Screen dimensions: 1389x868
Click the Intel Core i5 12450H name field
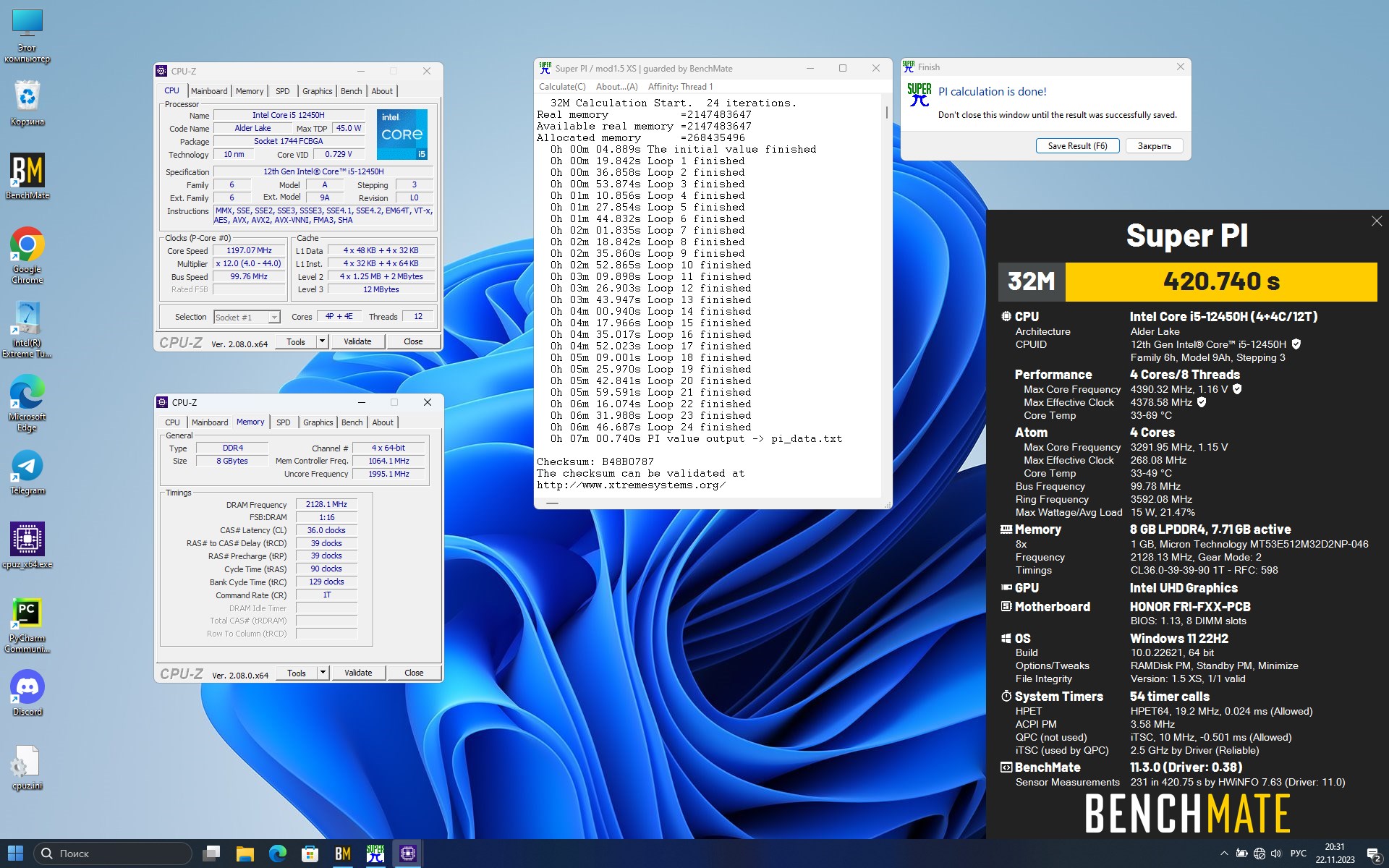[x=289, y=115]
